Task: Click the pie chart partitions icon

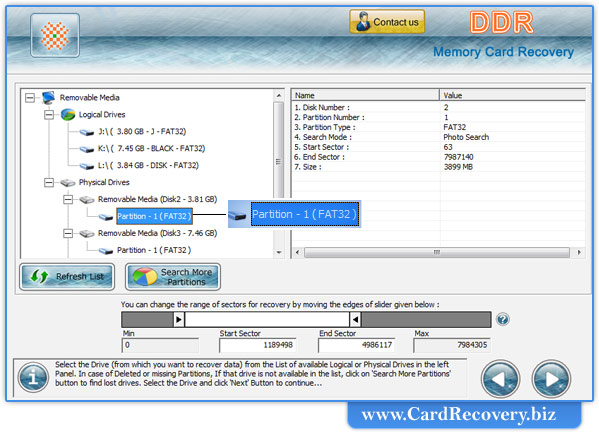Action: tap(145, 276)
